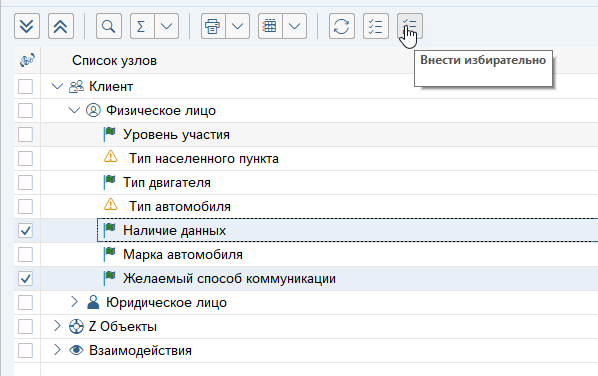Click the Print button
The width and height of the screenshot is (598, 376).
tap(213, 26)
